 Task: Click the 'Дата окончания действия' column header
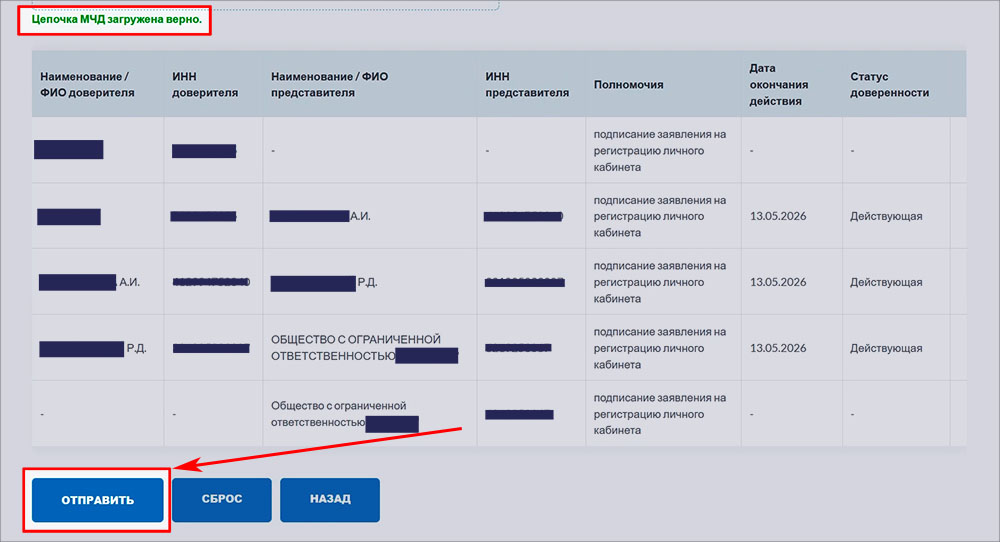778,84
